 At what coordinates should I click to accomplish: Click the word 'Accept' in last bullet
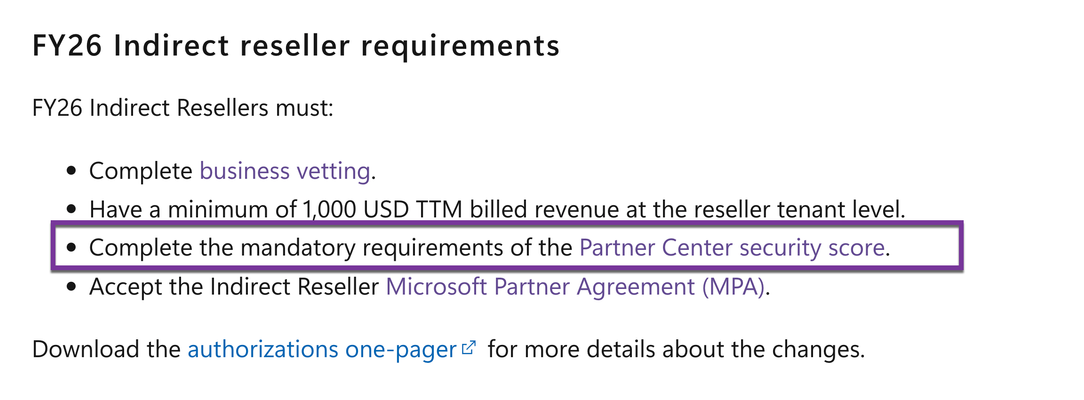point(126,286)
